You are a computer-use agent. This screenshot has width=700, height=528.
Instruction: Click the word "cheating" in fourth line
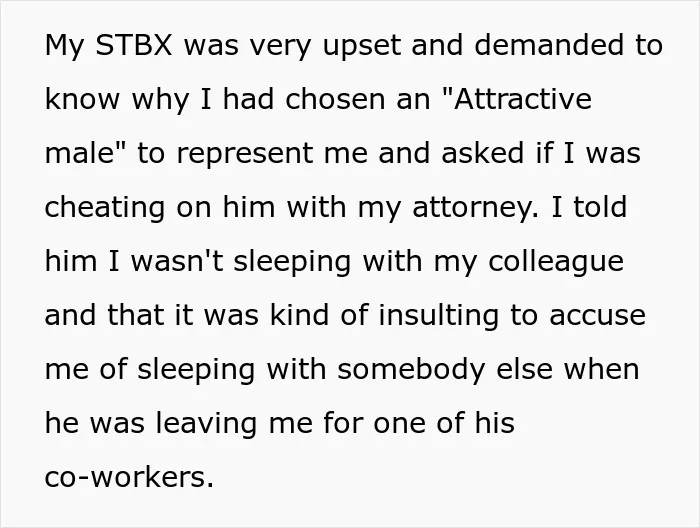[x=105, y=209]
